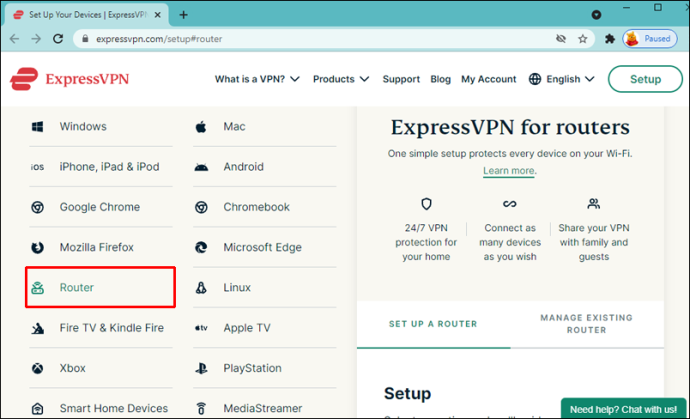
Task: Click the green Setup button
Action: pos(645,79)
